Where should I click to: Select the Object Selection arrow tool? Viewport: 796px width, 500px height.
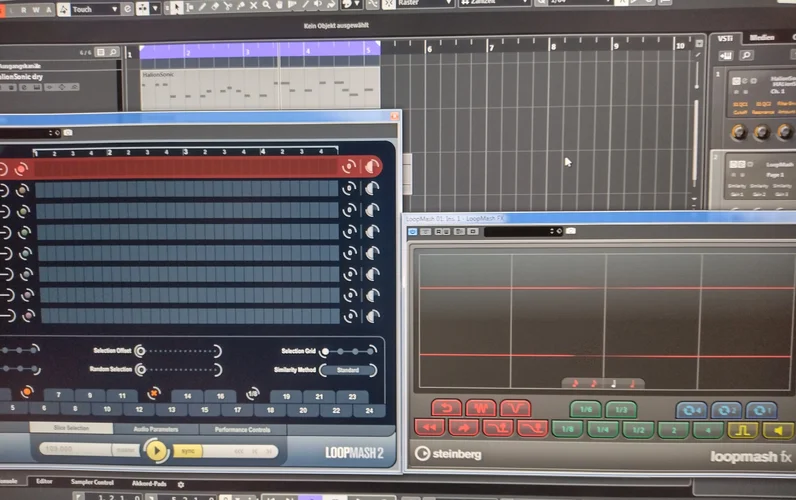click(x=176, y=7)
